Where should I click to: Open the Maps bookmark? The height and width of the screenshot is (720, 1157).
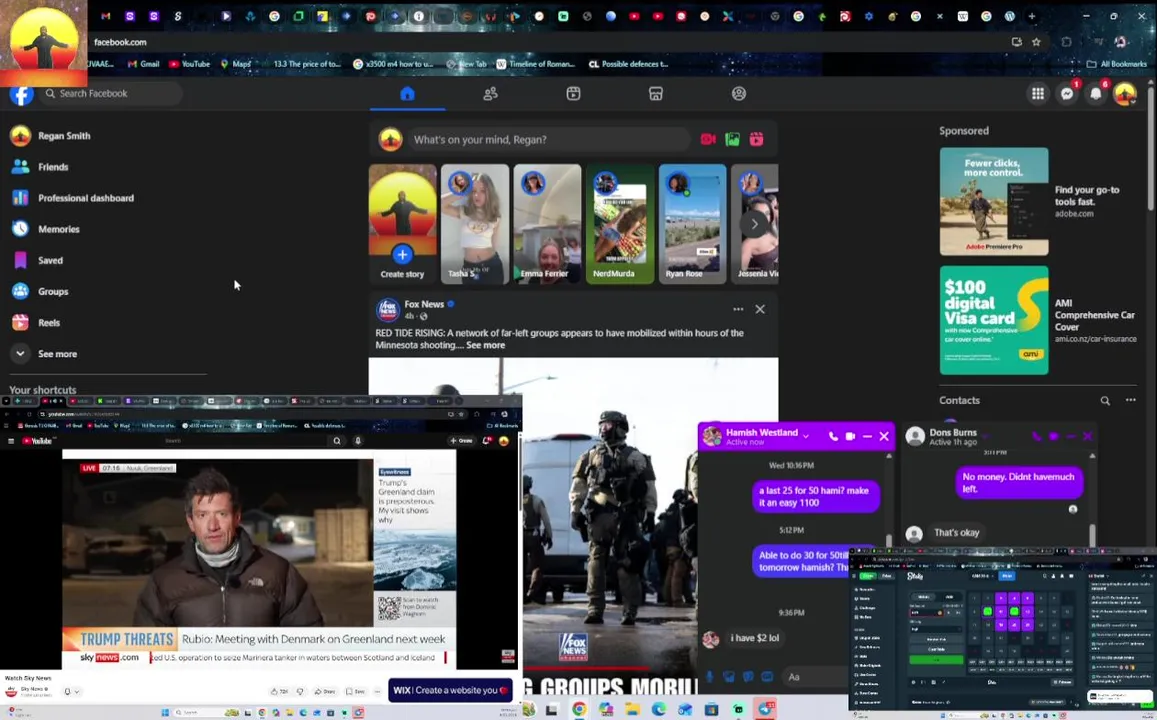click(235, 64)
